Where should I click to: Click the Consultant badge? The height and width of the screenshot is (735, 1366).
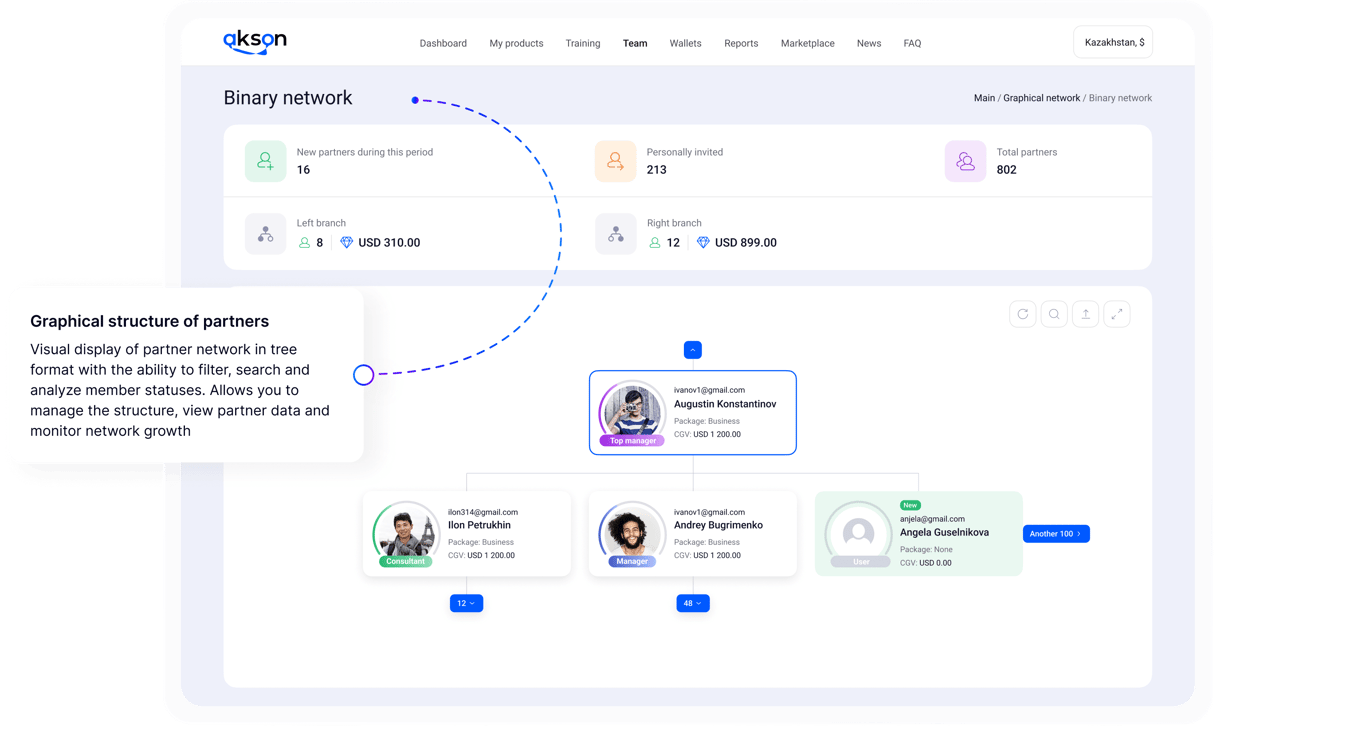point(405,561)
